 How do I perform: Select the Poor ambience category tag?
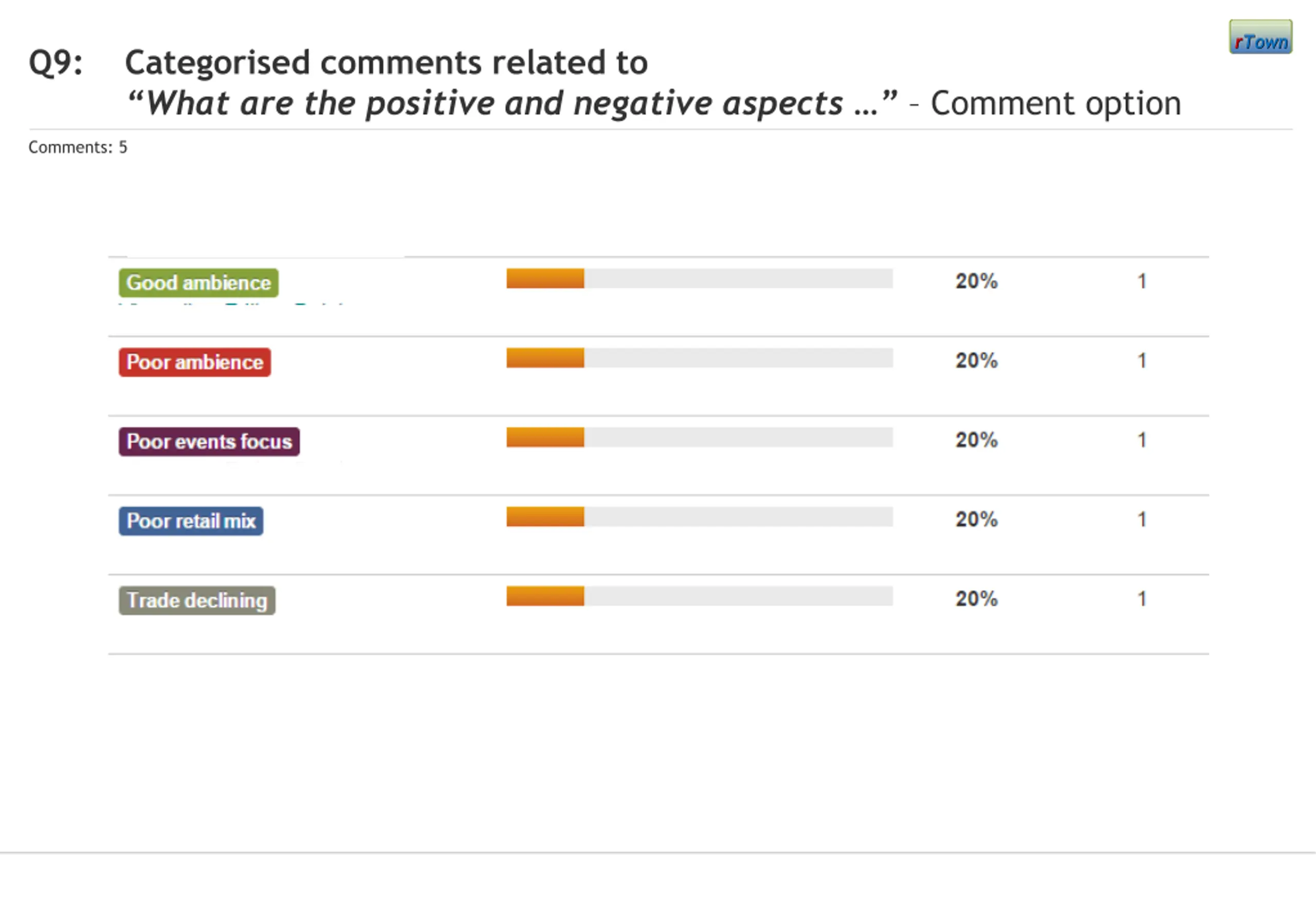tap(195, 362)
